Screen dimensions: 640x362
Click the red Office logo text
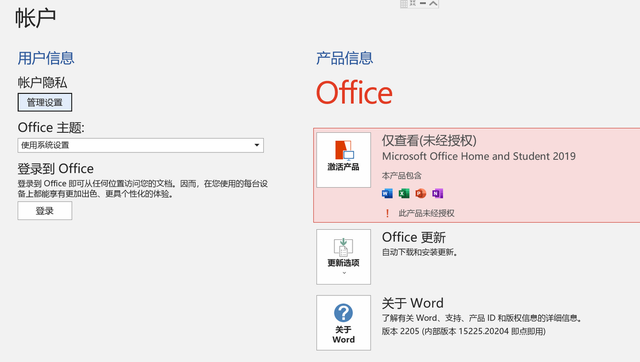pos(354,93)
